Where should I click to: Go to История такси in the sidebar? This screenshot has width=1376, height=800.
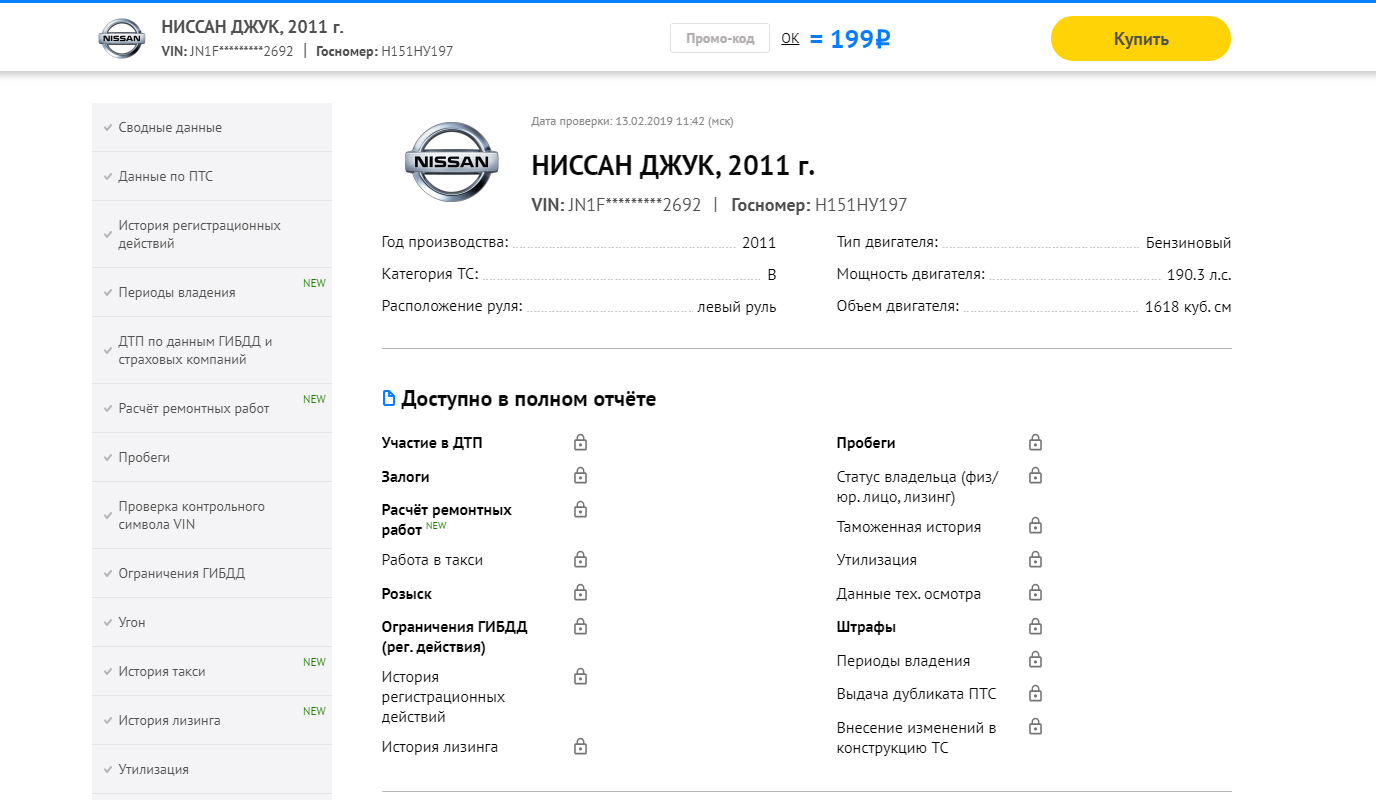(x=212, y=671)
